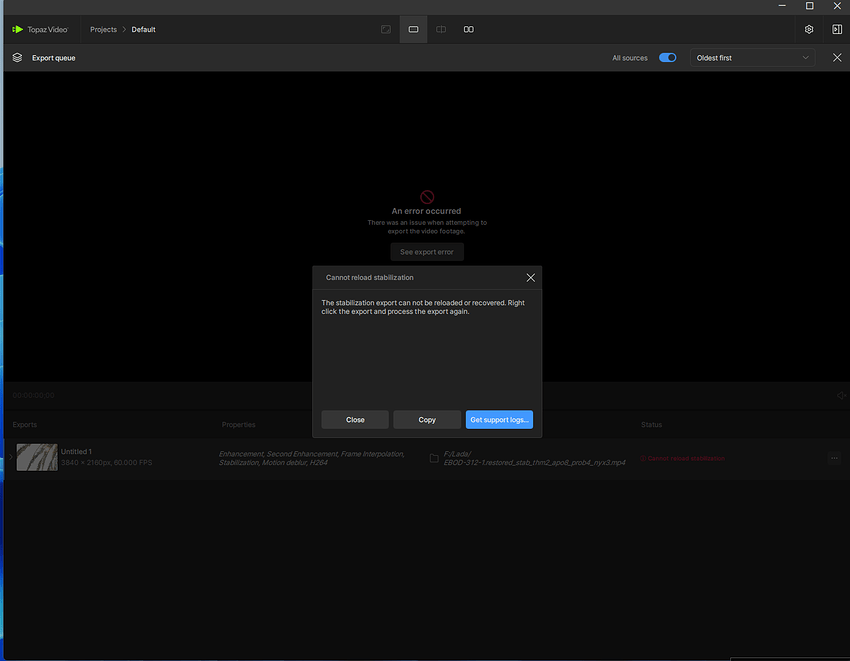The image size is (850, 661).
Task: Click the 00:00:00;00 timecode
Action: (x=33, y=395)
